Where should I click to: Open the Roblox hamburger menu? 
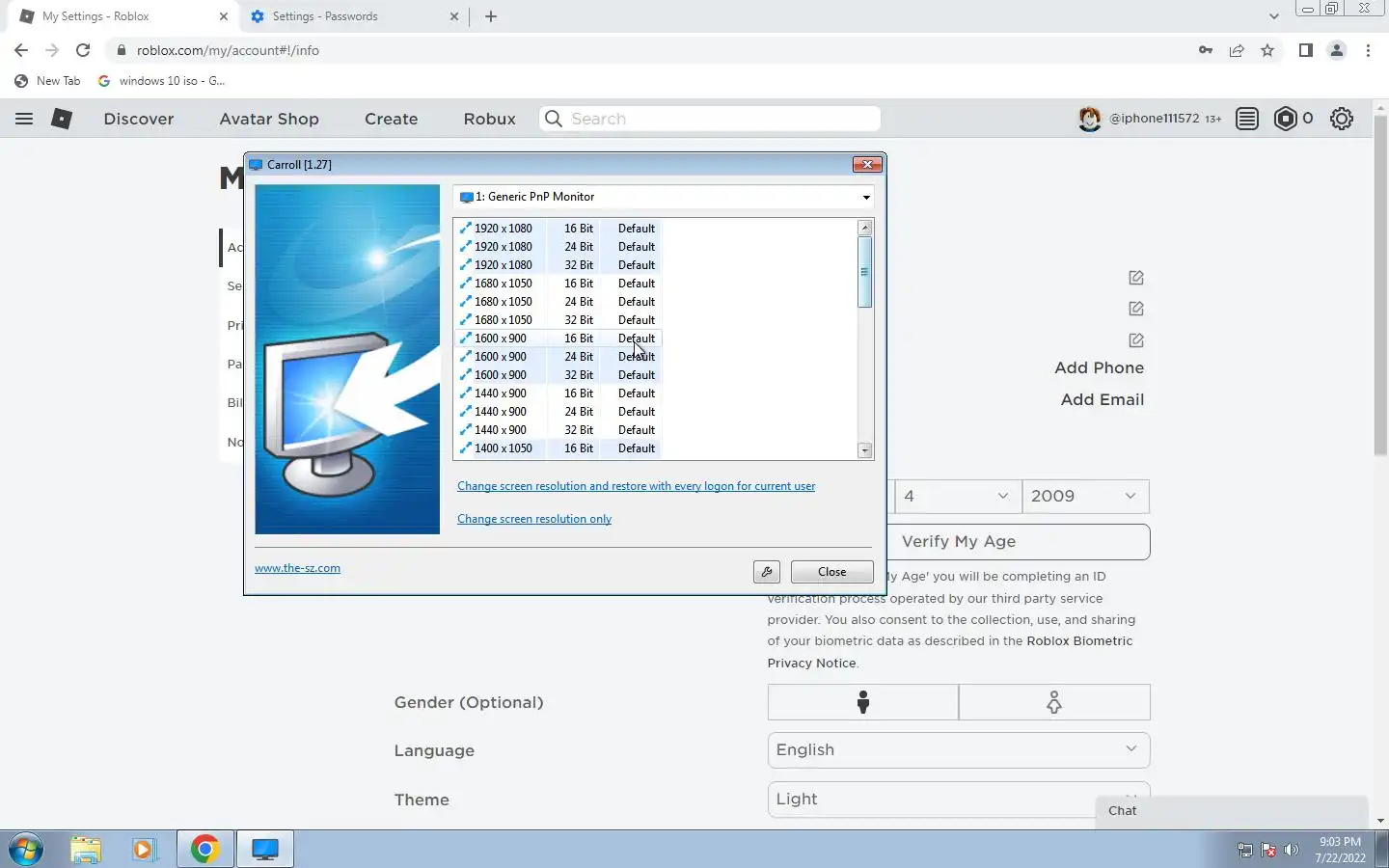pyautogui.click(x=24, y=119)
